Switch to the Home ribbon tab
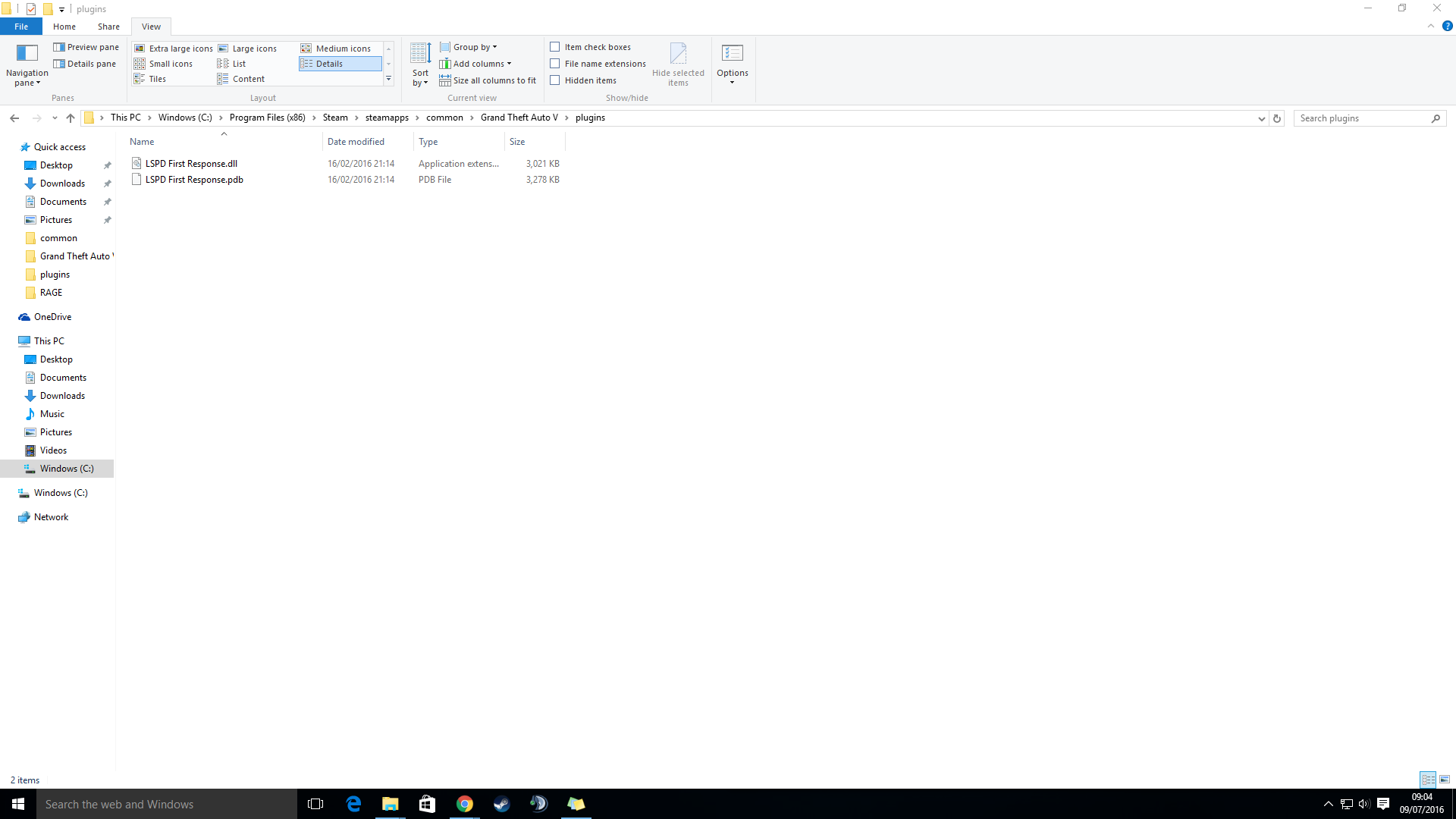1456x819 pixels. click(x=64, y=27)
